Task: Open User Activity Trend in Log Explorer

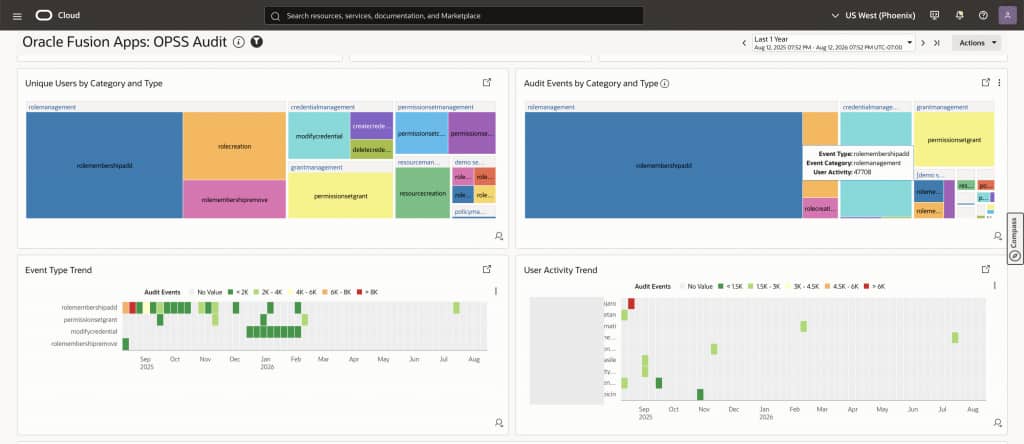Action: (x=986, y=269)
